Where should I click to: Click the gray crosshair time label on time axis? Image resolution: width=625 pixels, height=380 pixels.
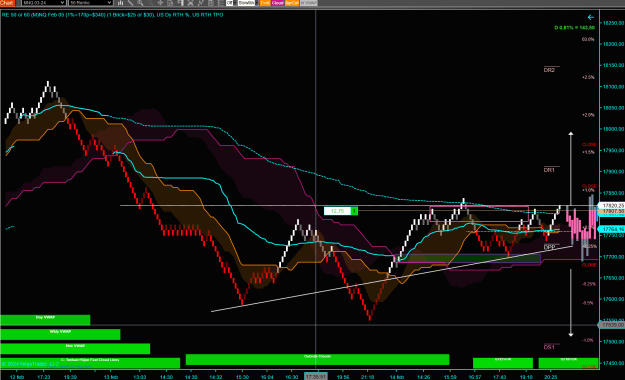pyautogui.click(x=316, y=376)
